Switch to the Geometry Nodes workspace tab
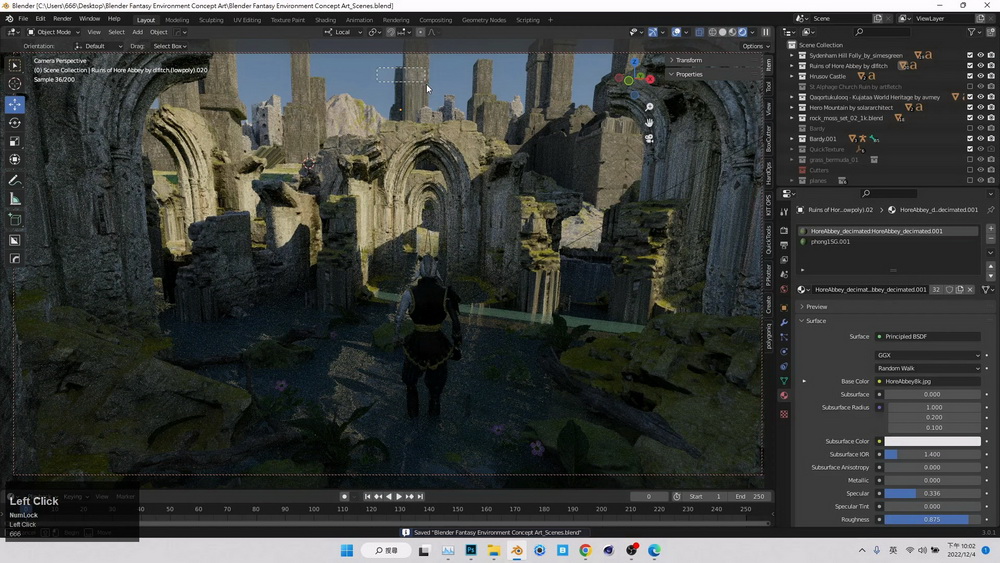The image size is (1000, 563). 483,20
